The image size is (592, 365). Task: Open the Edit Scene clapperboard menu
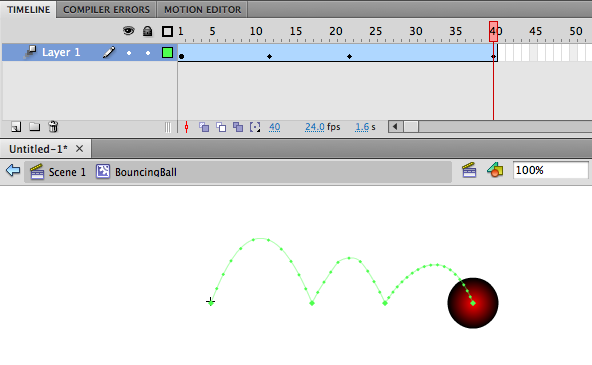[x=469, y=170]
